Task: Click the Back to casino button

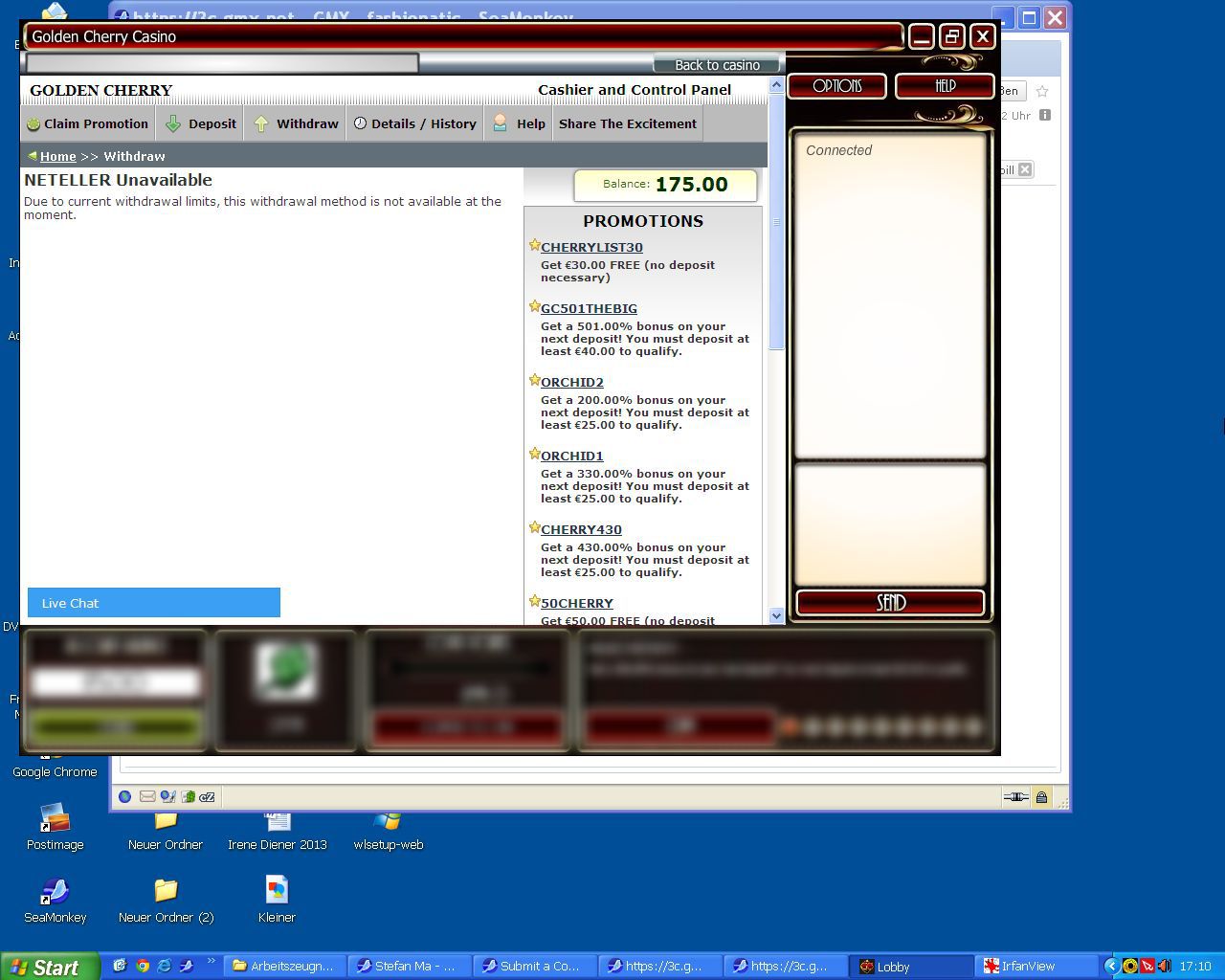Action: click(717, 65)
